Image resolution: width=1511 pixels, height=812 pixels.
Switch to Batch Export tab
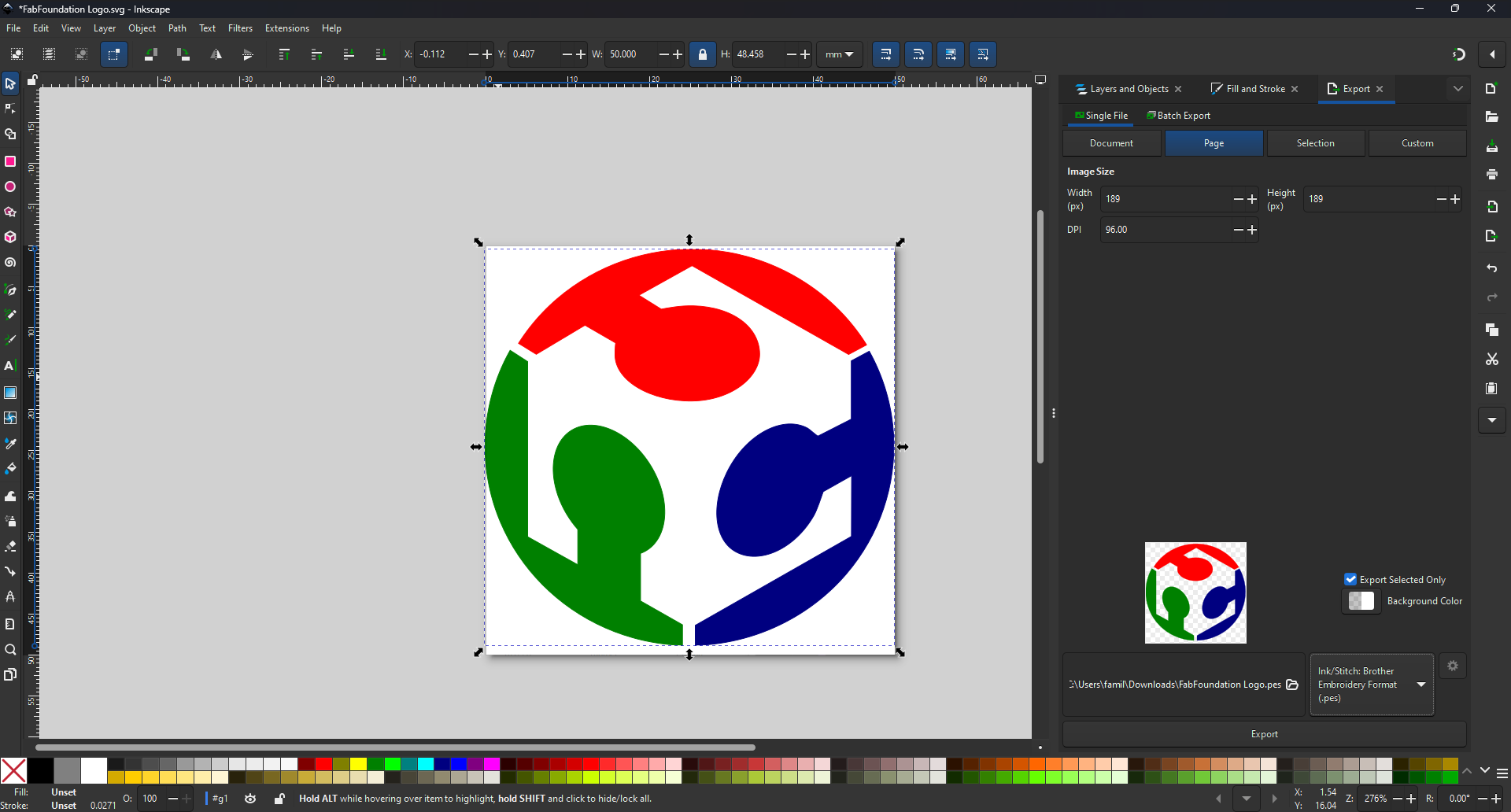click(1179, 116)
